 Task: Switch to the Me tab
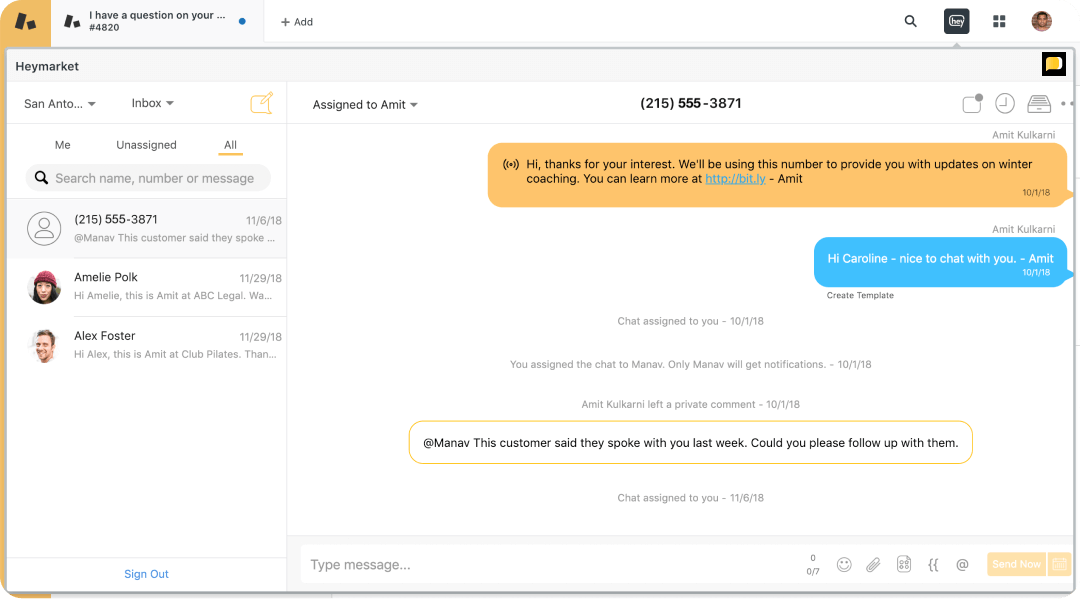pyautogui.click(x=63, y=145)
